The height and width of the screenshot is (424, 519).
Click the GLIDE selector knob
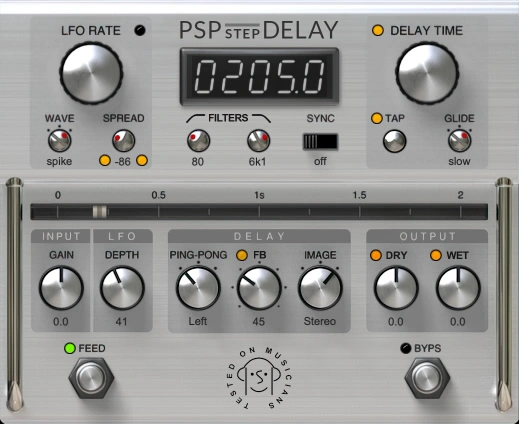point(459,141)
